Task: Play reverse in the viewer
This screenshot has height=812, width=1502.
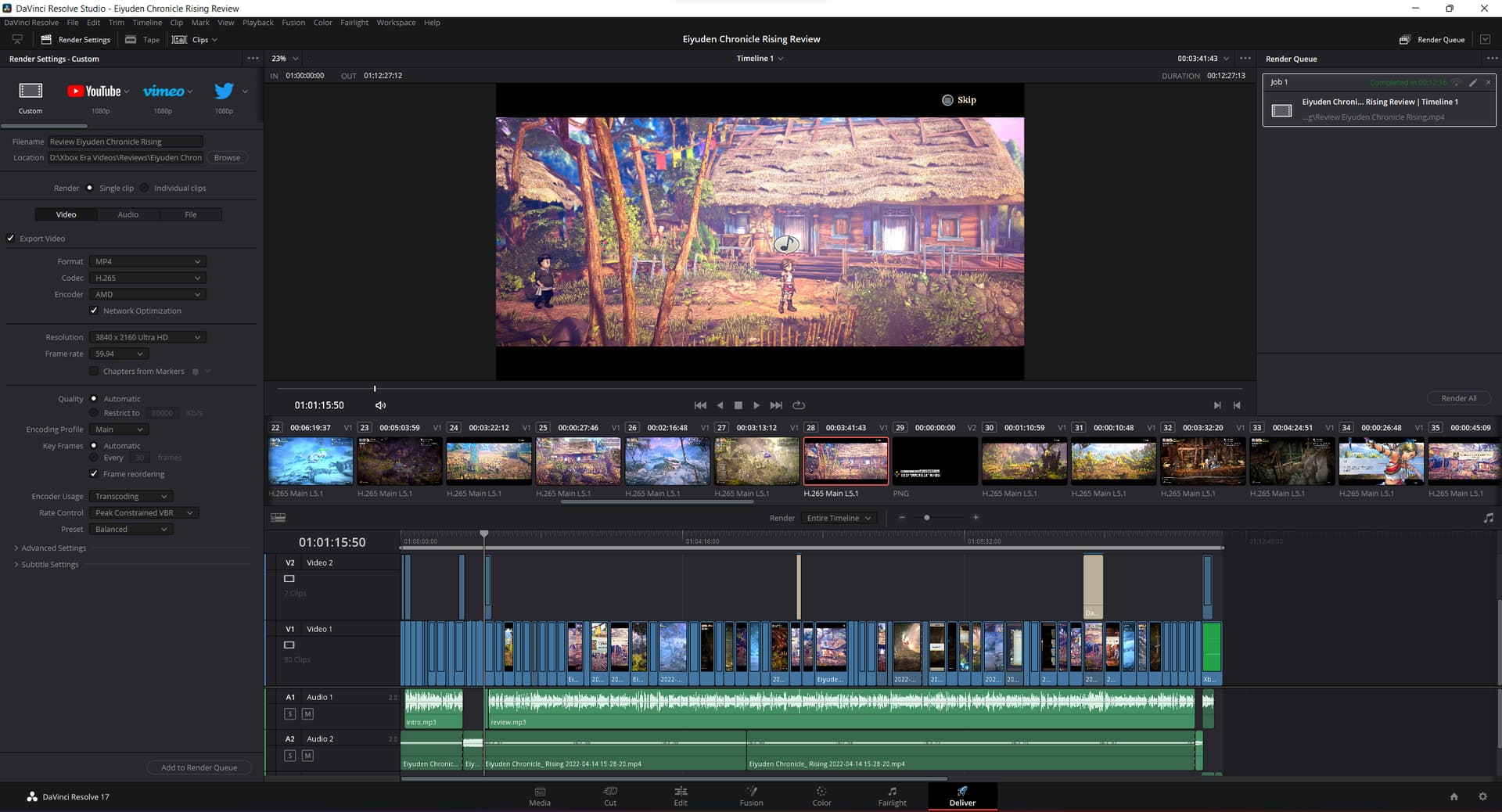Action: pyautogui.click(x=720, y=405)
